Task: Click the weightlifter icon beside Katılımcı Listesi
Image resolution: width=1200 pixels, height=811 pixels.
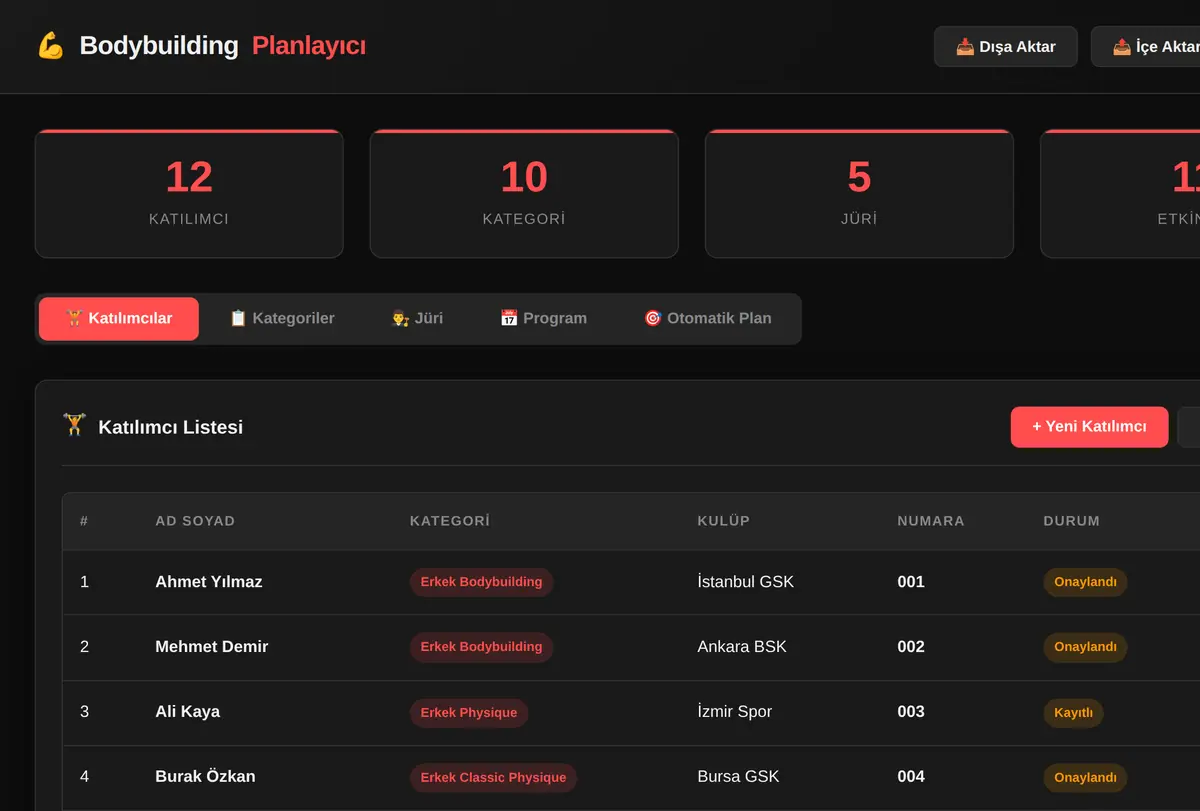Action: click(x=74, y=426)
